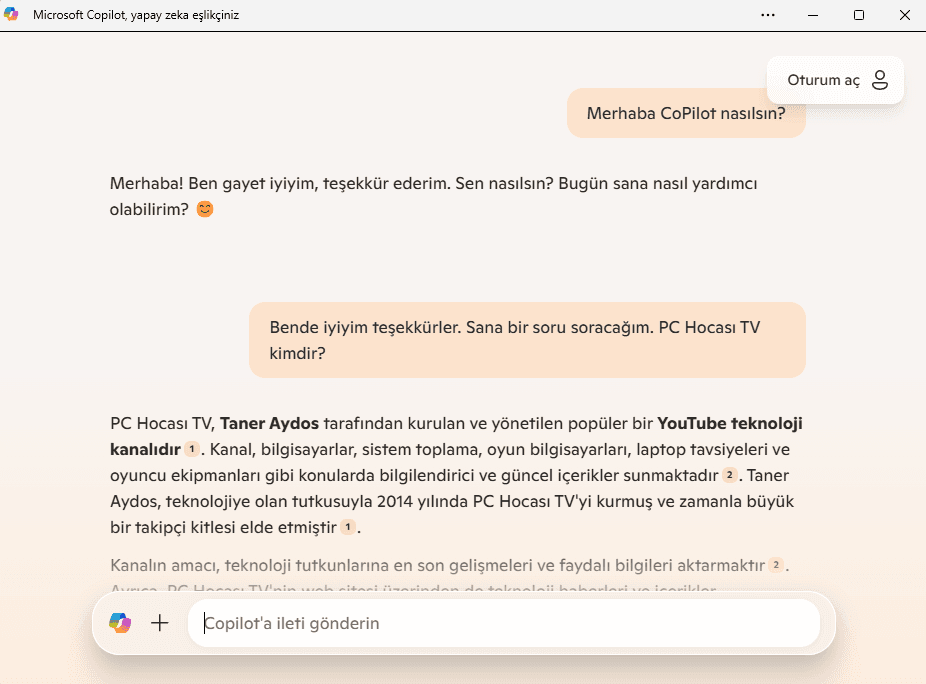Click citation badge 1 after "elde etmiştir"
Viewport: 926px width, 684px height.
pos(348,526)
